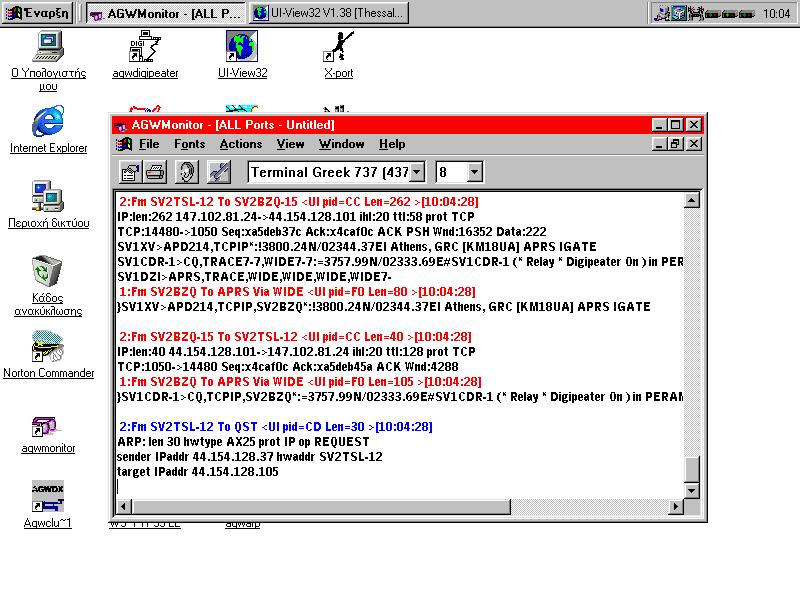Click the 'IP:len:262 147.102.81.24' line
The height and width of the screenshot is (600, 800).
point(295,217)
